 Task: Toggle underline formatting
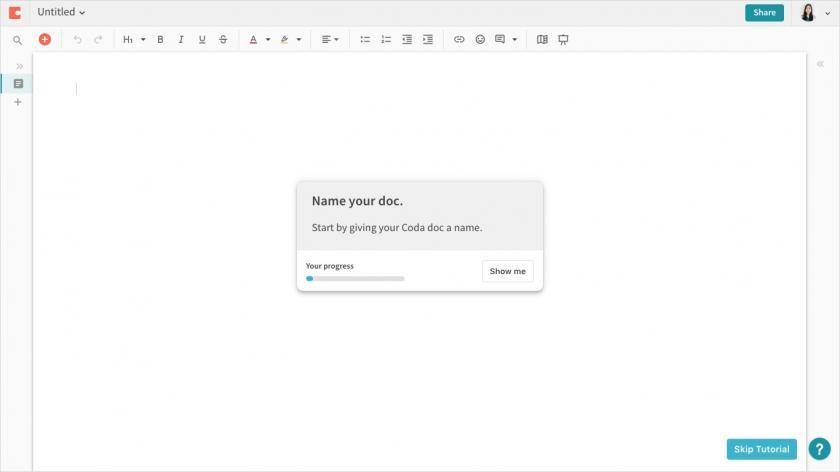point(202,40)
